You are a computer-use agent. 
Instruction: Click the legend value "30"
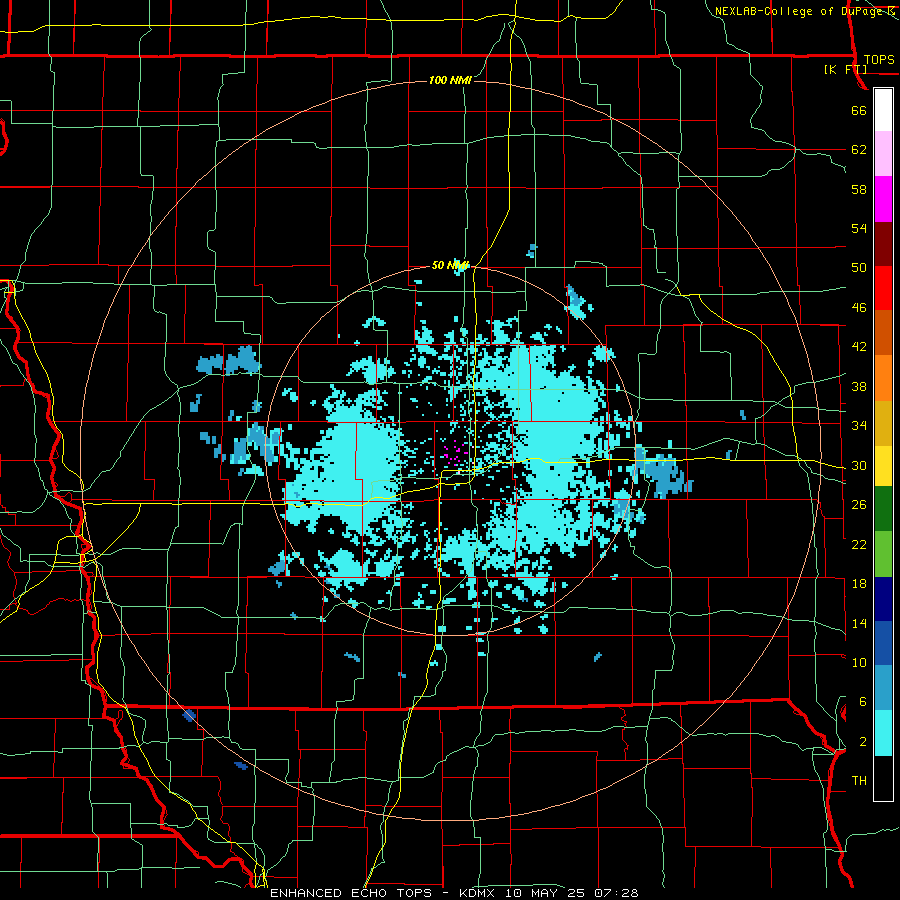click(x=859, y=465)
